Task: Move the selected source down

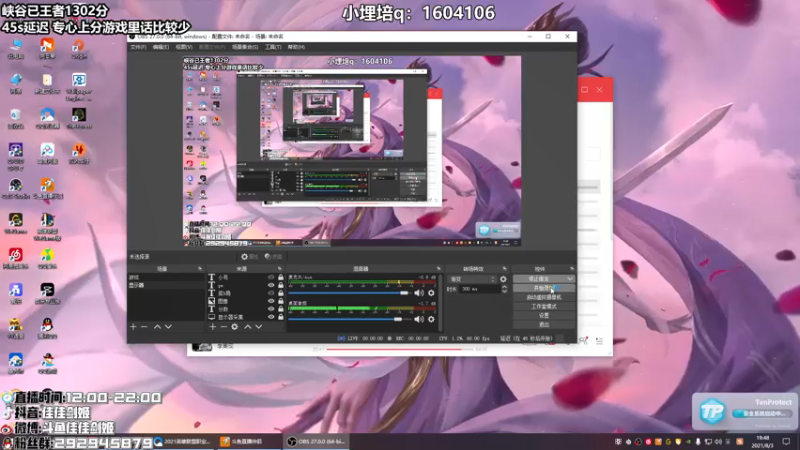Action: pyautogui.click(x=259, y=327)
